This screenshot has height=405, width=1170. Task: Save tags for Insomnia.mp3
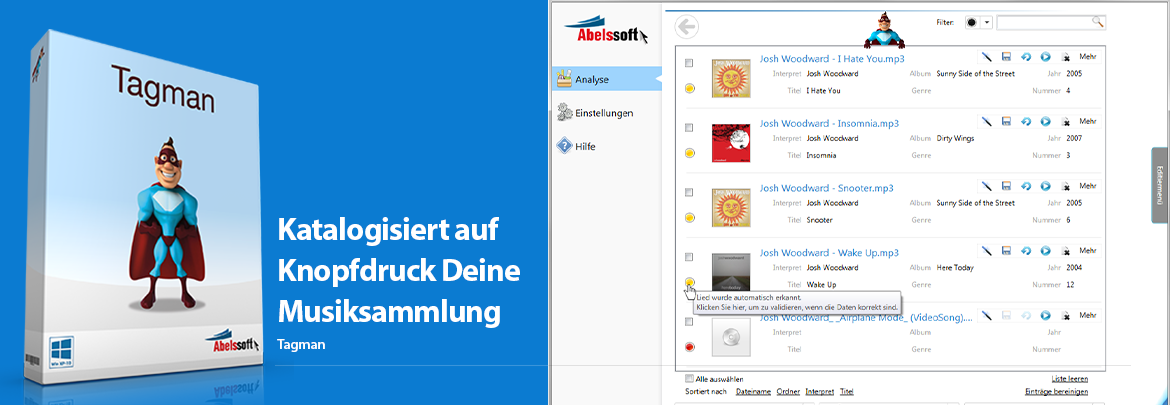tap(1006, 121)
